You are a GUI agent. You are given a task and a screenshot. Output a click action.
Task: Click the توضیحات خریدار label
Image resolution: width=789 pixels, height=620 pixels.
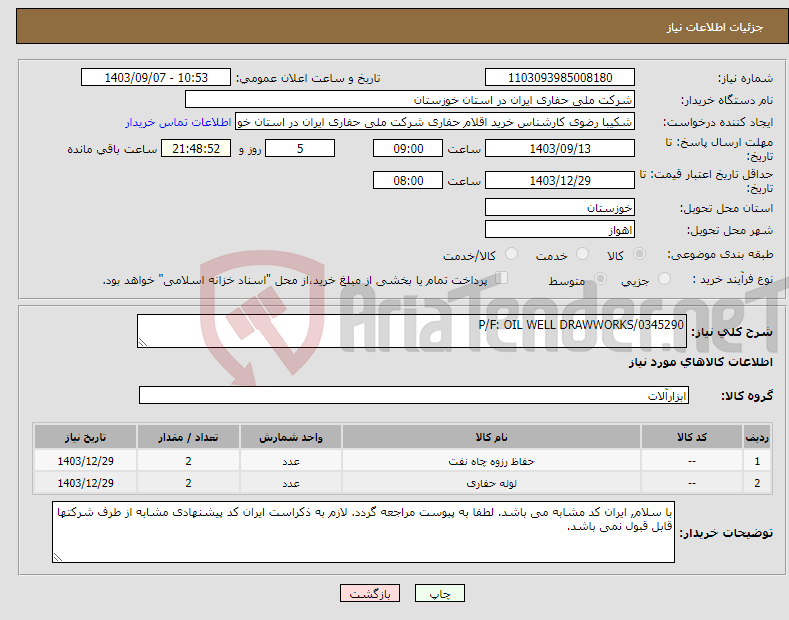[x=726, y=532]
